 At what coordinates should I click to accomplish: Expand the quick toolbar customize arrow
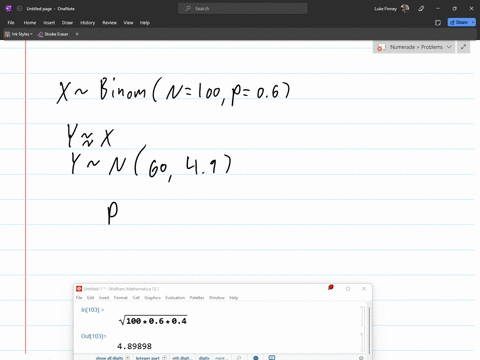(x=77, y=34)
